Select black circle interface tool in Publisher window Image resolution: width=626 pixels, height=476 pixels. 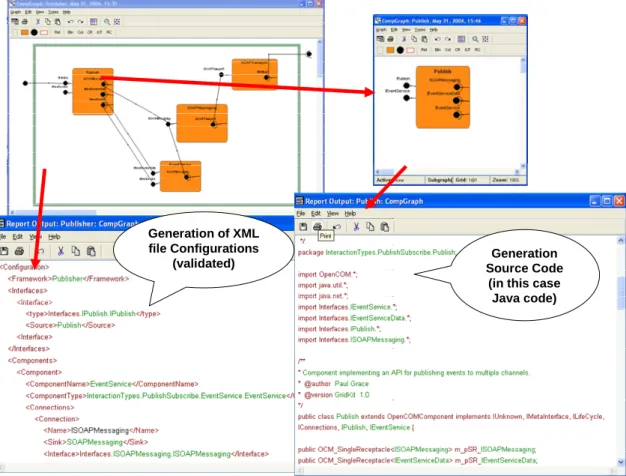(x=34, y=32)
